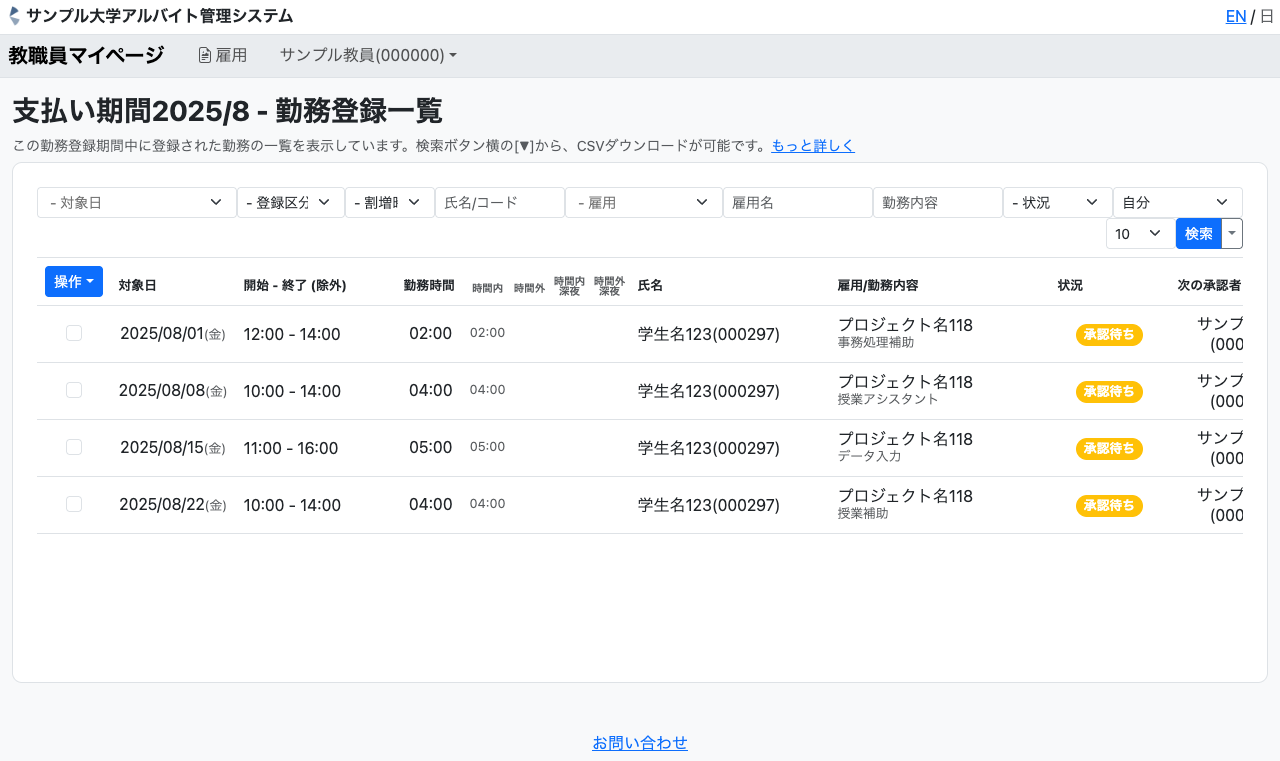The width and height of the screenshot is (1280, 761).
Task: Click the 対象日 column header
Action: (x=137, y=285)
